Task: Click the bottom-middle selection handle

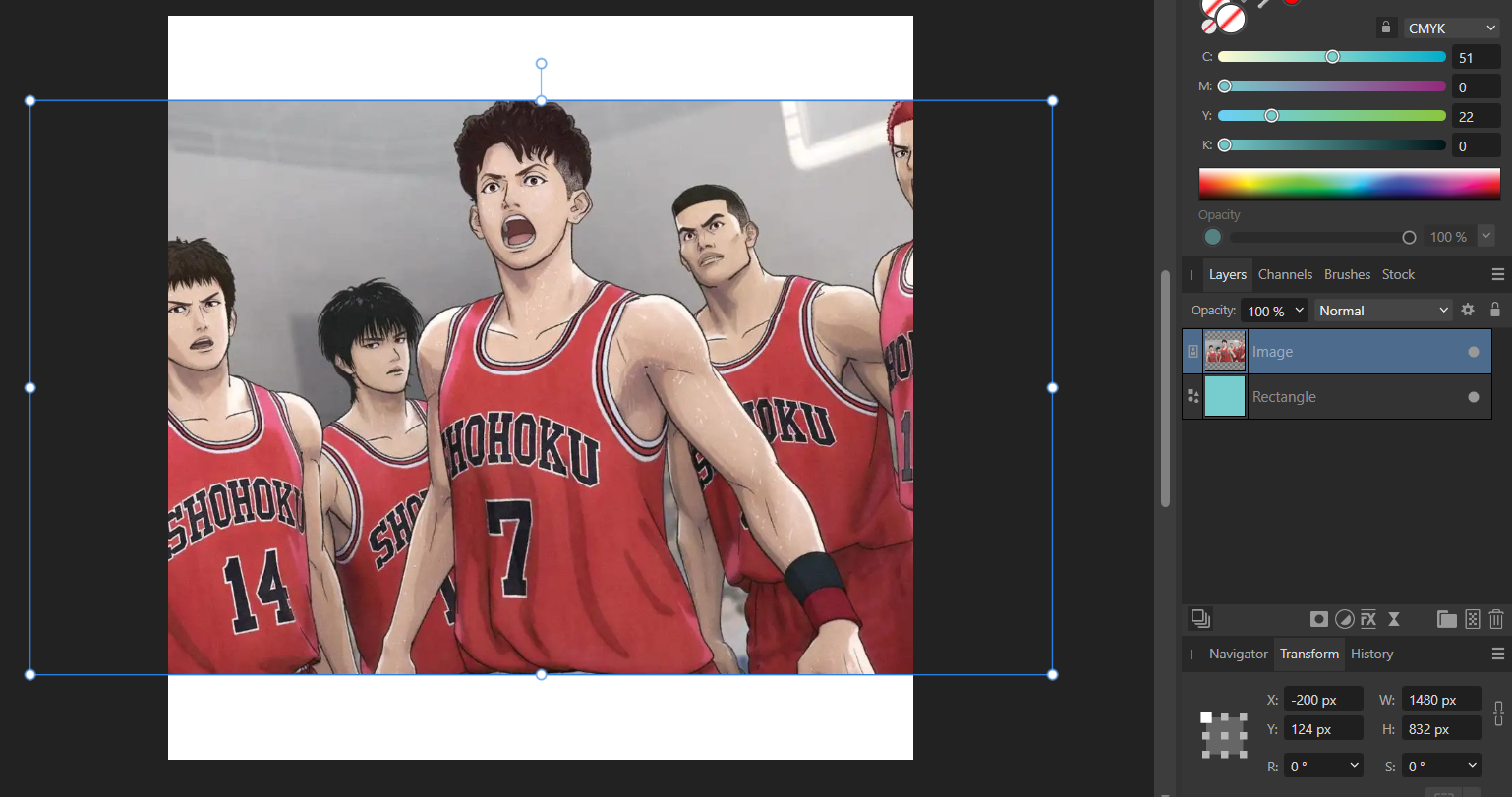Action: pyautogui.click(x=541, y=674)
